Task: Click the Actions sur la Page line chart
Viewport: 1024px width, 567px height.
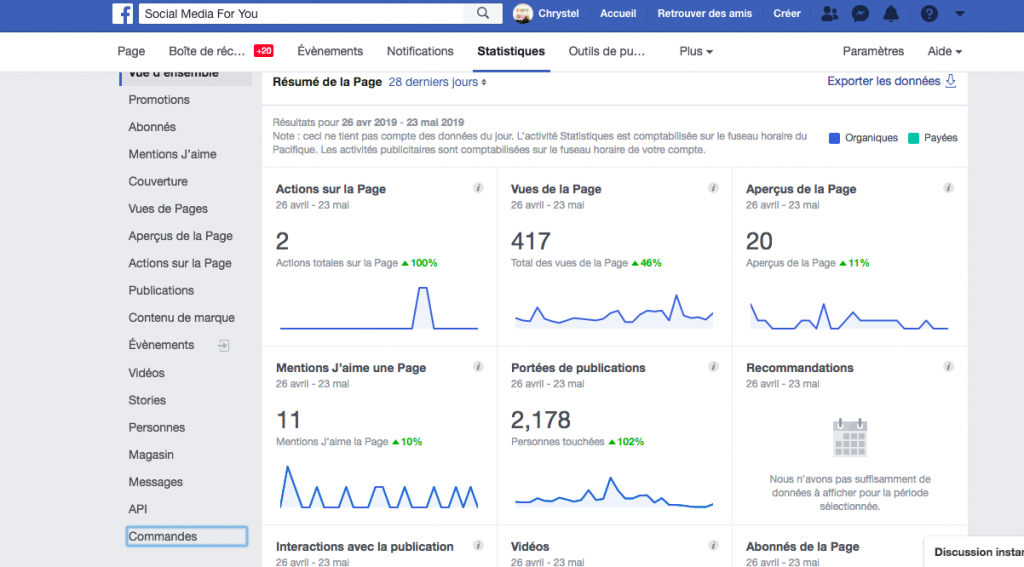Action: 379,308
